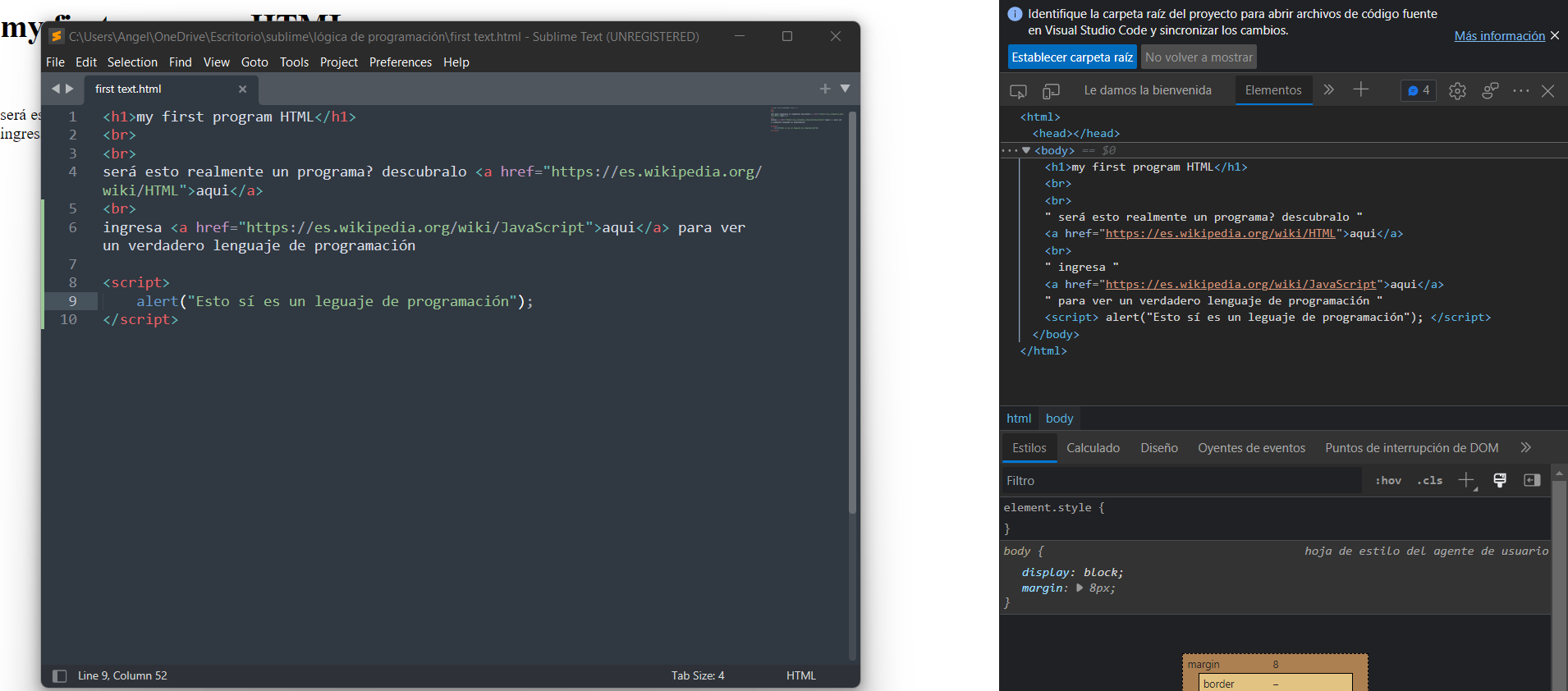Open the Edit menu in Sublime Text
1568x691 pixels.
(86, 62)
